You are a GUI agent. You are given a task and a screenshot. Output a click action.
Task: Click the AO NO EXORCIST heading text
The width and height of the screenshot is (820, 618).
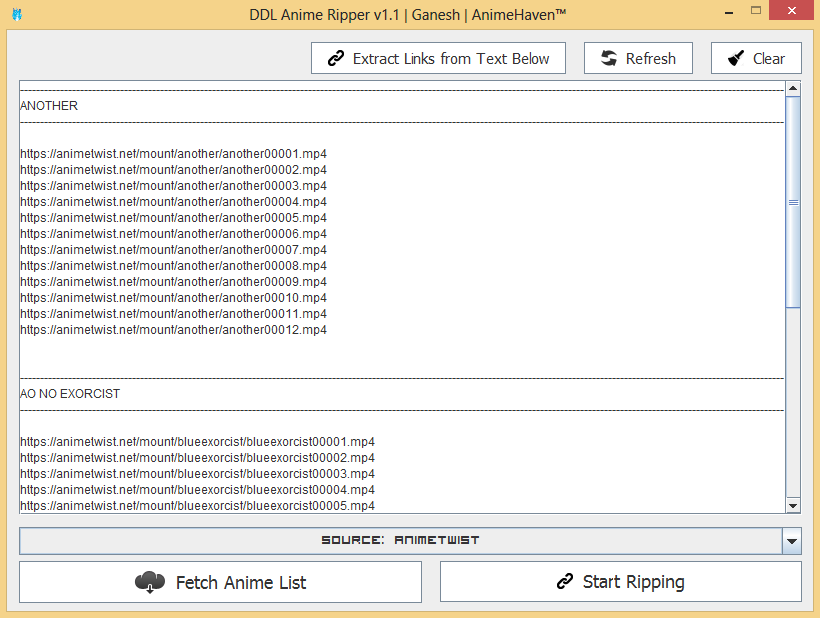click(x=70, y=394)
